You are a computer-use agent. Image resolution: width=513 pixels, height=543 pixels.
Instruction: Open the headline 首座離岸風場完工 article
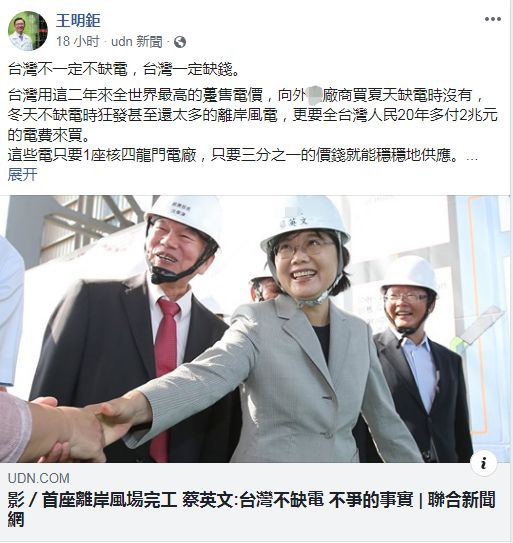tap(252, 509)
